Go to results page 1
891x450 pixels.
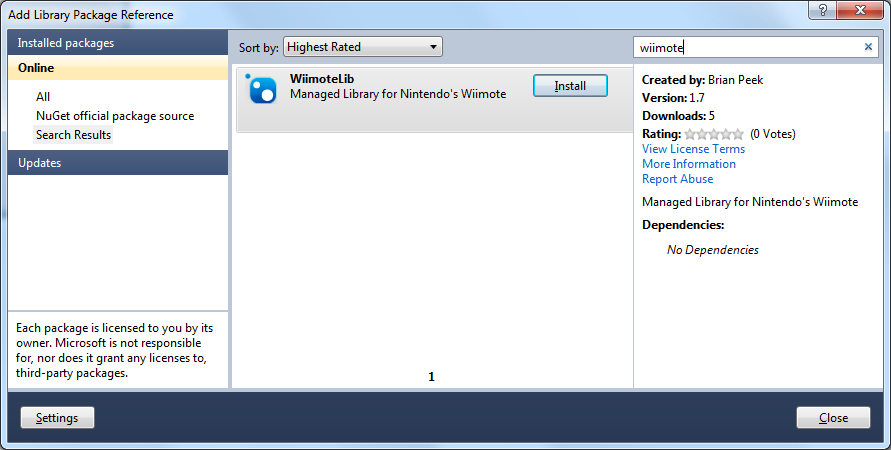click(432, 377)
